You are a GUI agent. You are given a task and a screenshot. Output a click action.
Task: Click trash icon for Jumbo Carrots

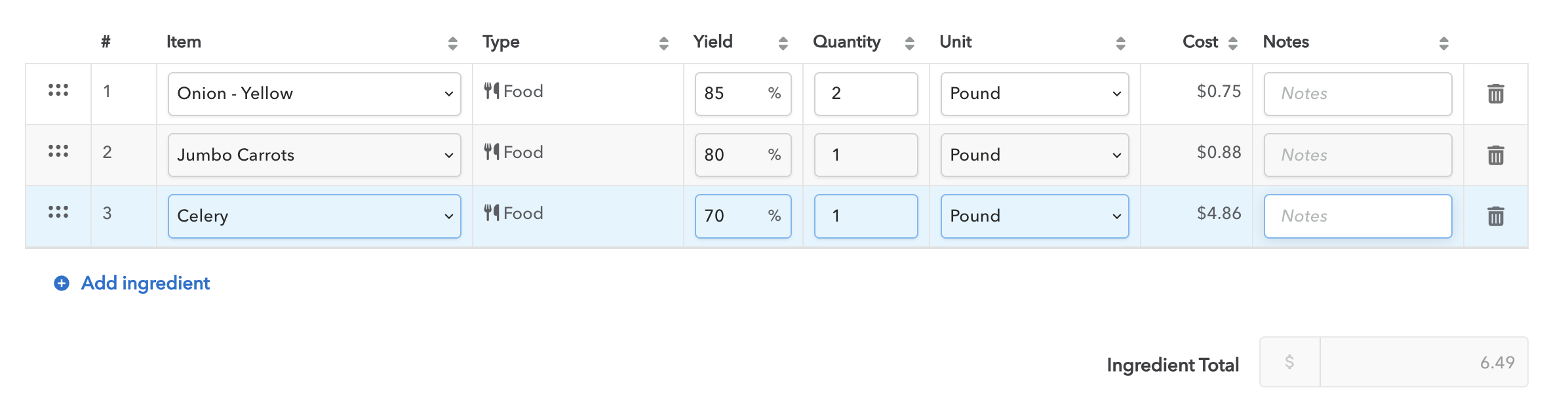click(x=1495, y=155)
